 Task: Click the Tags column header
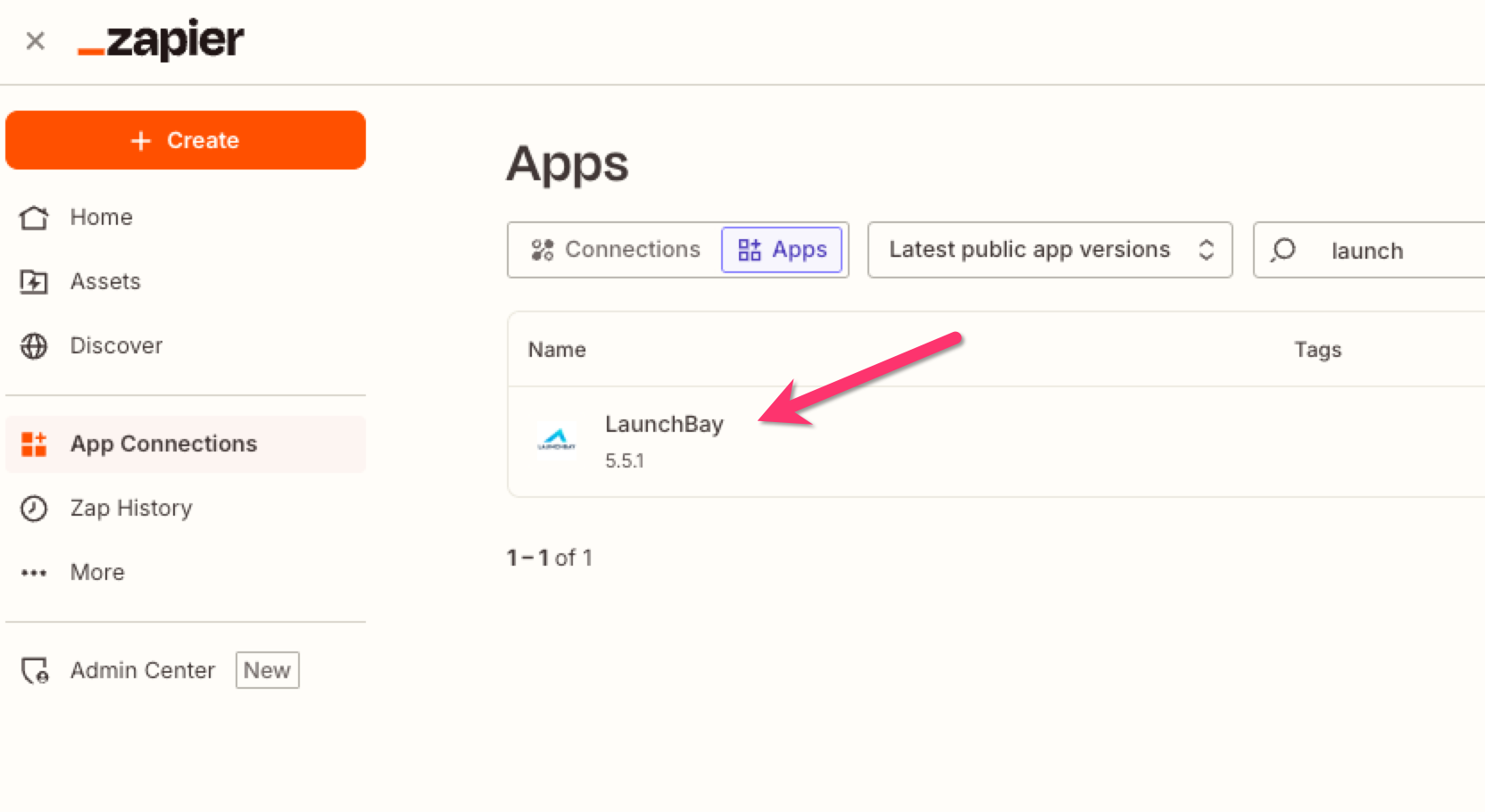pos(1318,350)
